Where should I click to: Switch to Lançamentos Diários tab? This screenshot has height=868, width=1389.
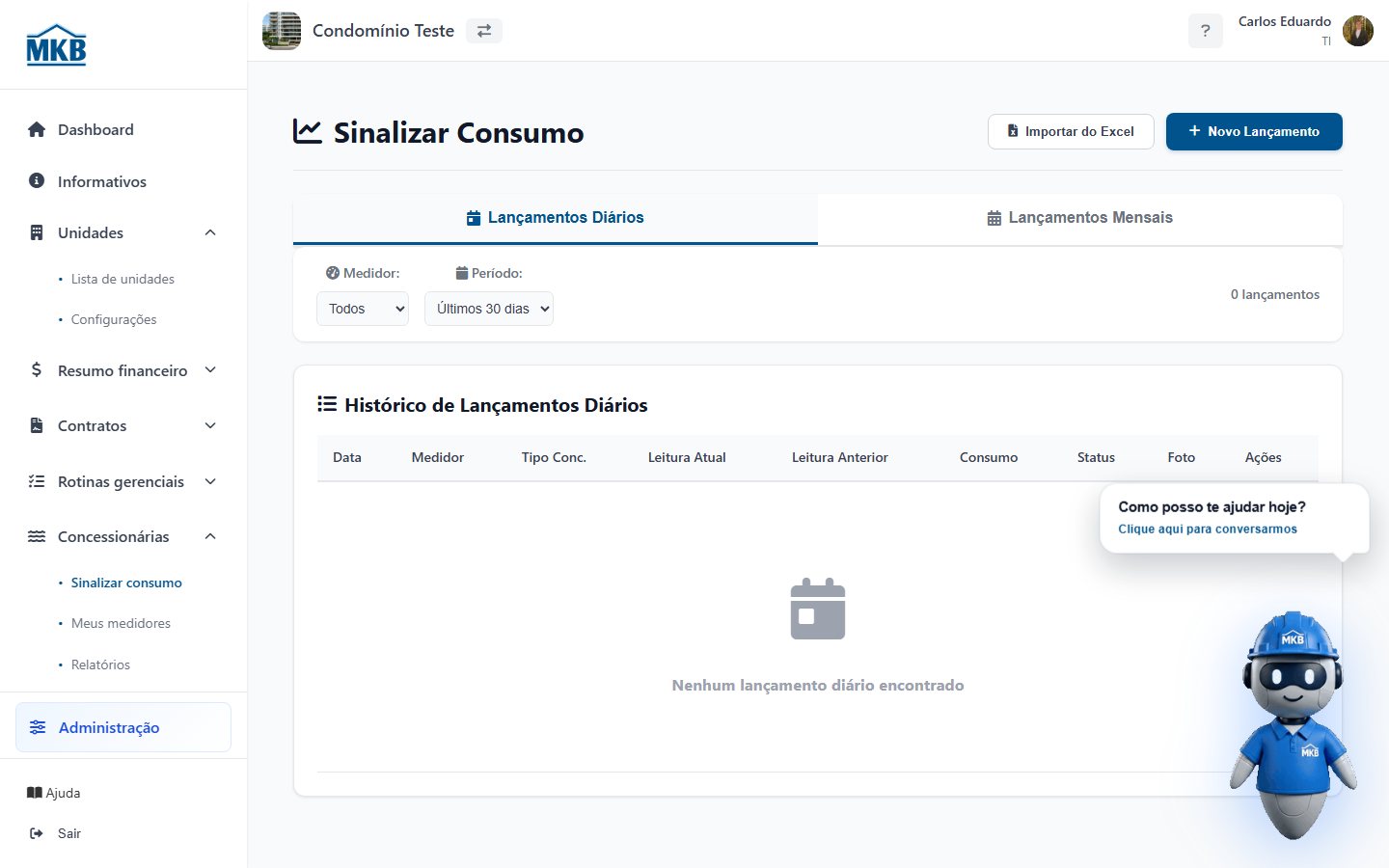click(x=556, y=219)
